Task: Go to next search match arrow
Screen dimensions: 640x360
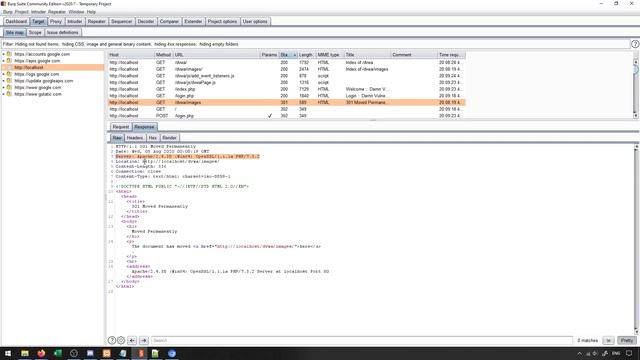Action: pos(144,340)
